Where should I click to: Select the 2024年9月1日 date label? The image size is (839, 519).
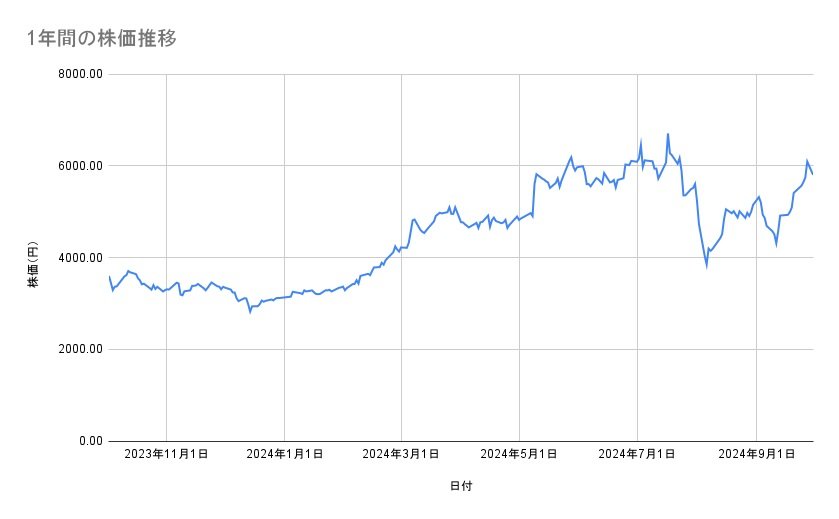756,454
